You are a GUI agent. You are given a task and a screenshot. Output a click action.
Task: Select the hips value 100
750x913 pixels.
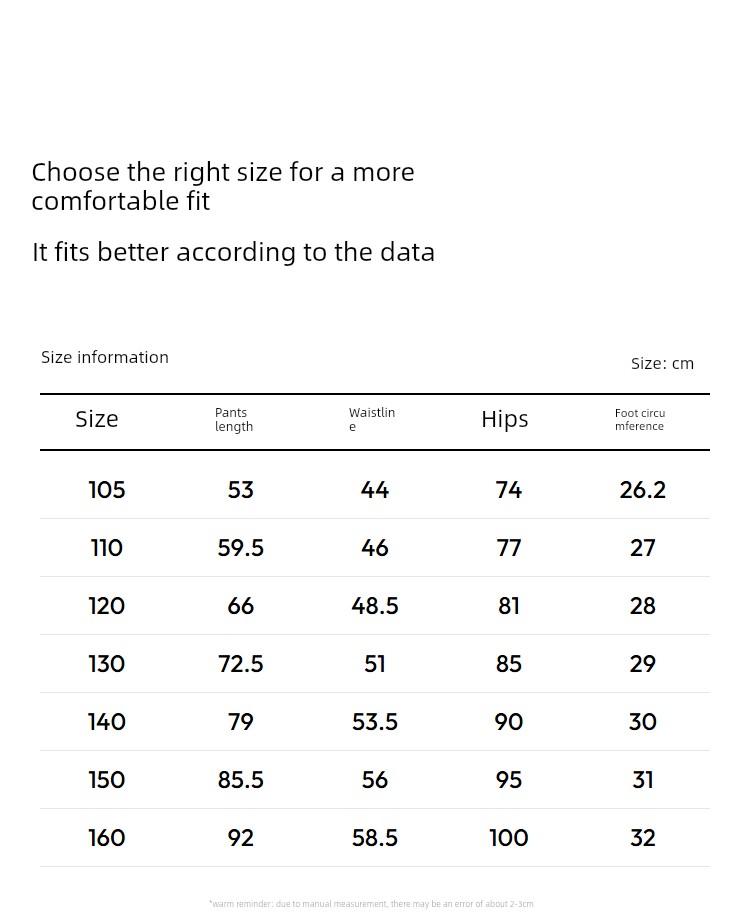click(509, 838)
